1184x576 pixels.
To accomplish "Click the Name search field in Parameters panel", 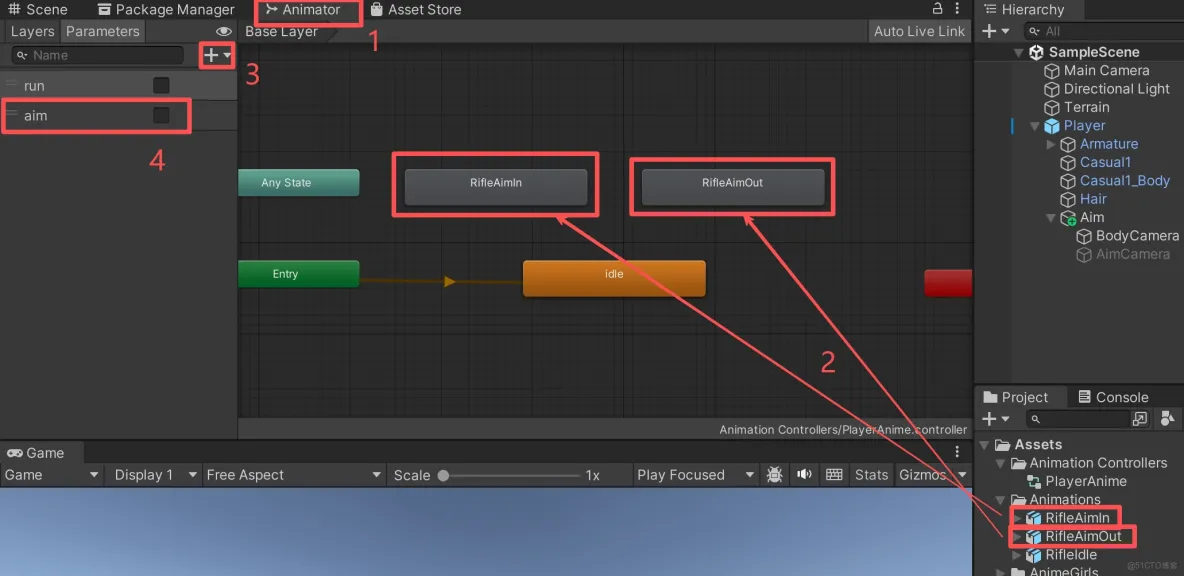I will [x=96, y=55].
